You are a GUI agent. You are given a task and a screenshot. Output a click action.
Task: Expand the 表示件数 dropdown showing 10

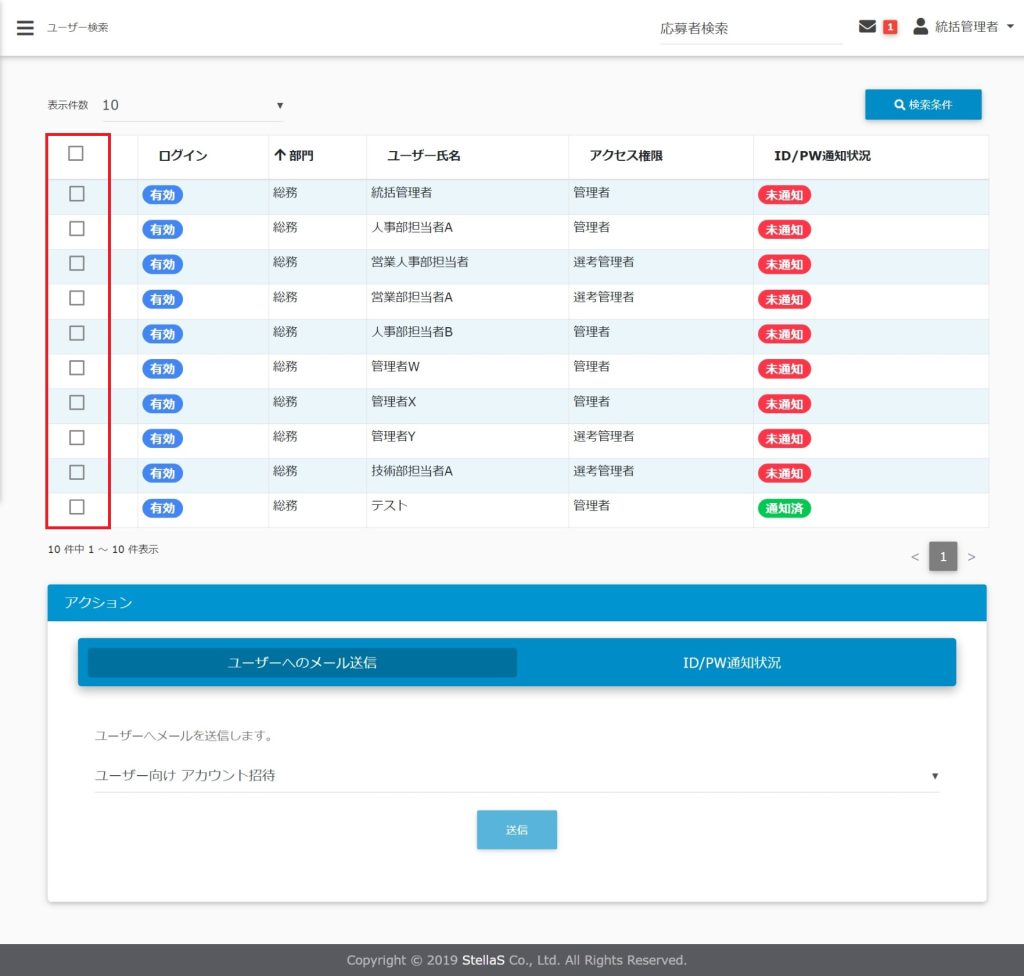(x=192, y=105)
